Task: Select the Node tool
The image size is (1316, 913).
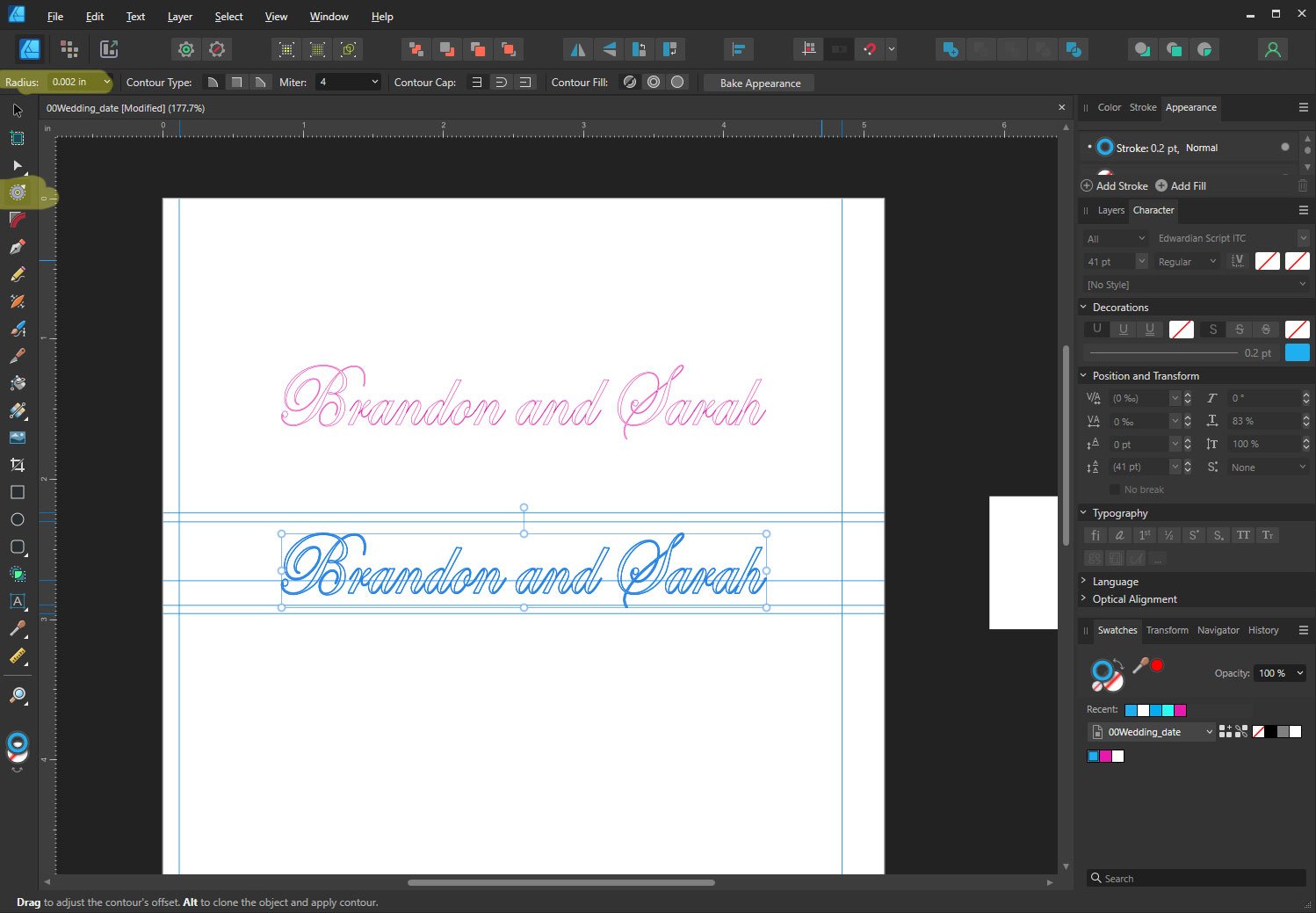Action: click(18, 165)
